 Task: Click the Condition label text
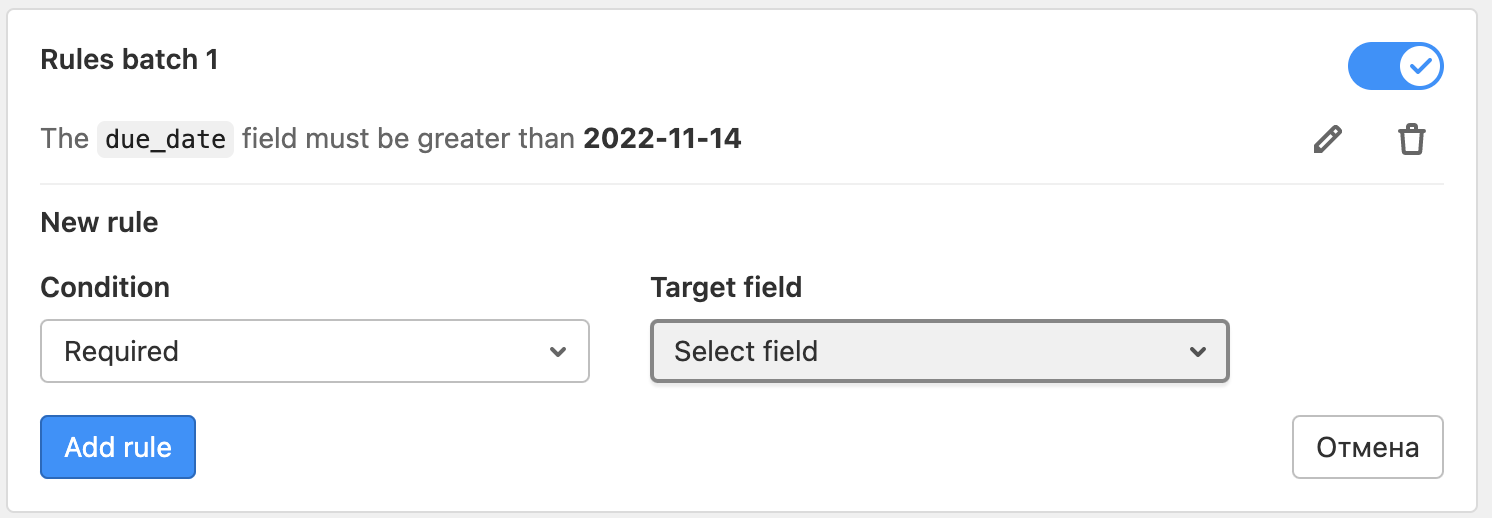tap(105, 288)
